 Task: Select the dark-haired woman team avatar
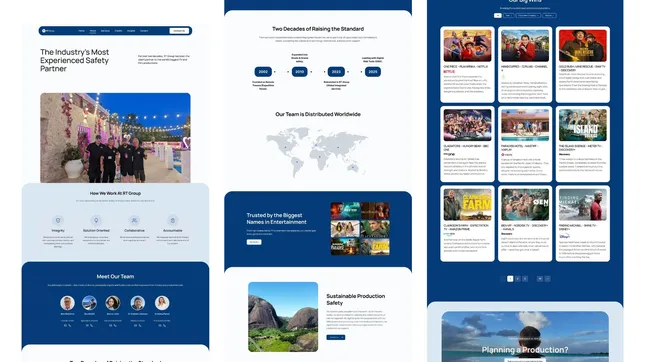(x=113, y=303)
